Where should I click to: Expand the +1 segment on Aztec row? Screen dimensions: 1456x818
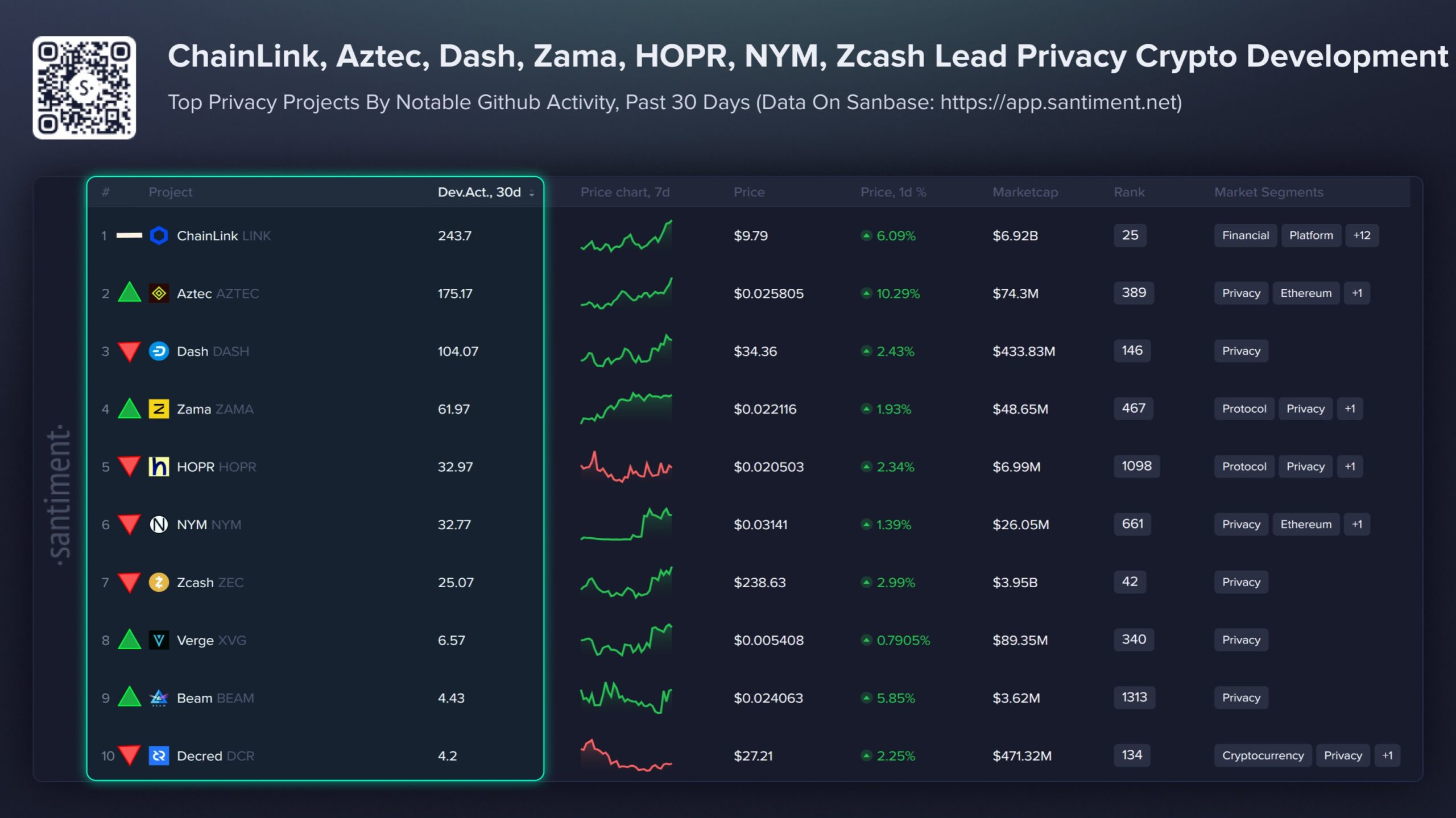(x=1357, y=293)
